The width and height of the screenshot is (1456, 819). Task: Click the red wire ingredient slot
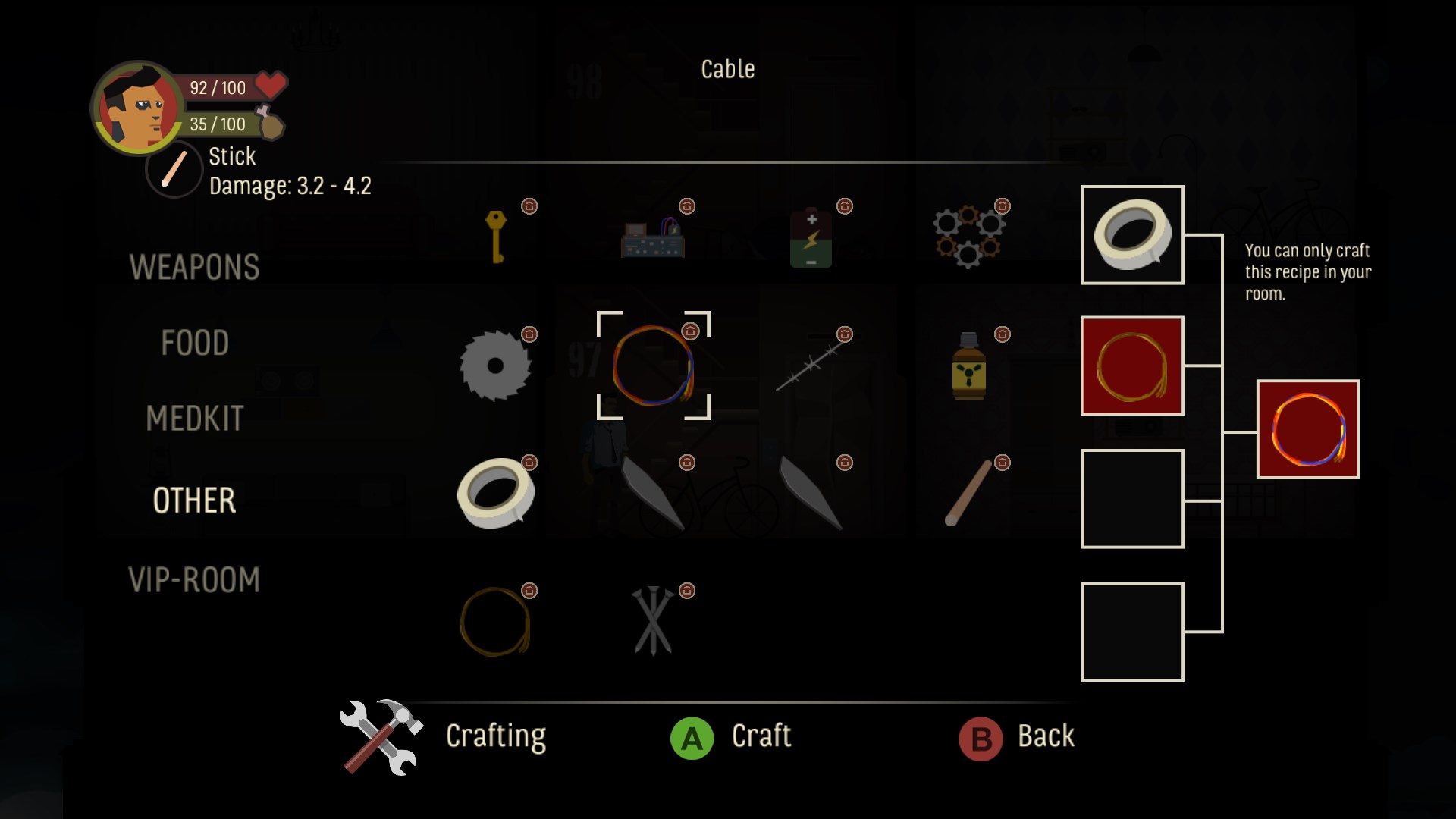tap(1132, 366)
